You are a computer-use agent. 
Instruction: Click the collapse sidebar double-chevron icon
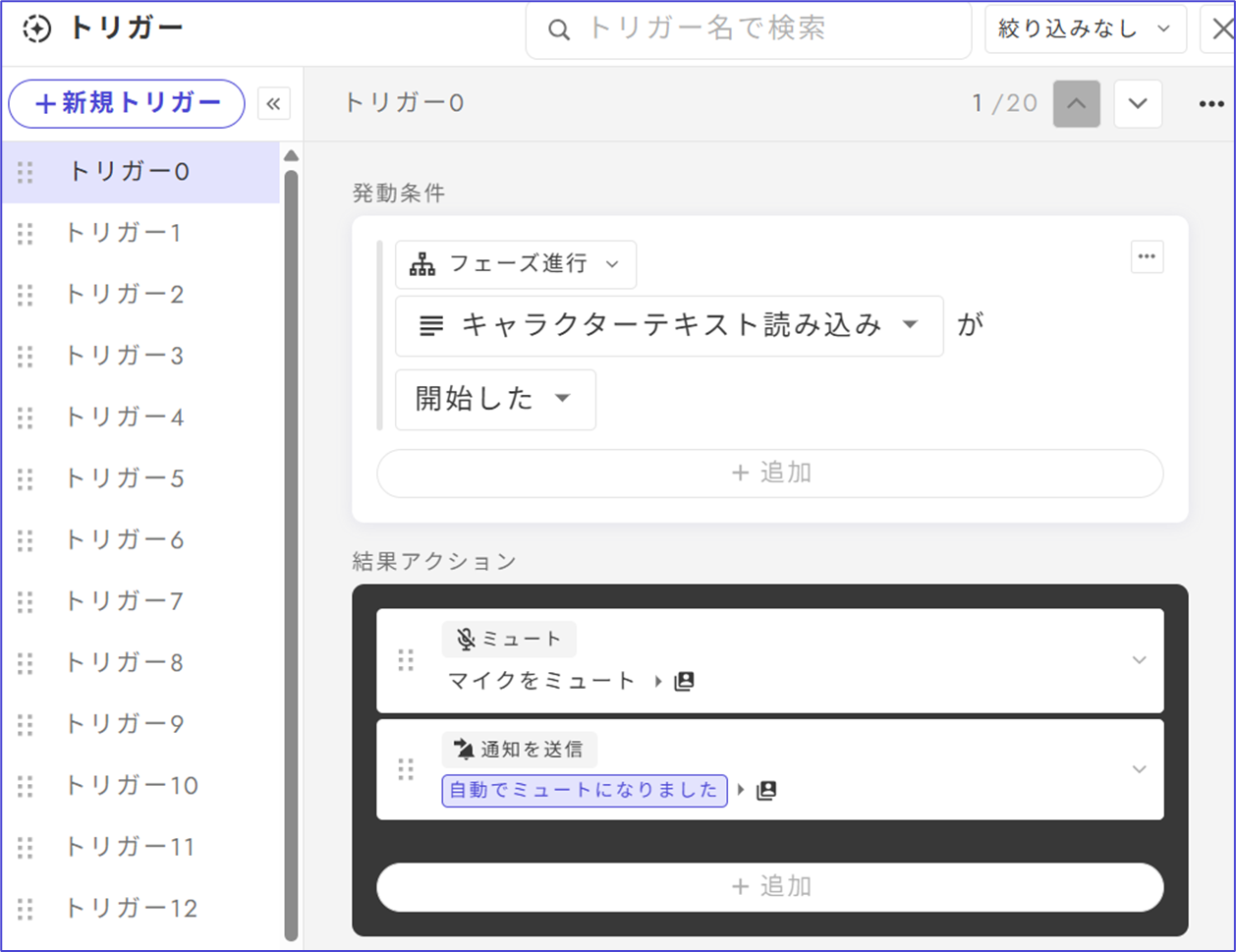click(x=273, y=104)
